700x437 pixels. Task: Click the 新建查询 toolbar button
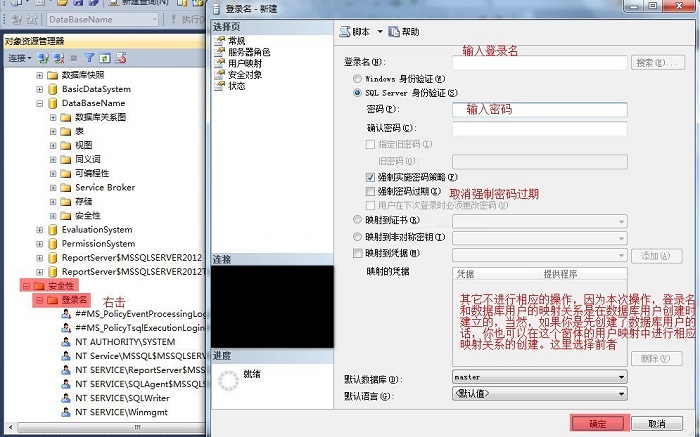pos(140,3)
